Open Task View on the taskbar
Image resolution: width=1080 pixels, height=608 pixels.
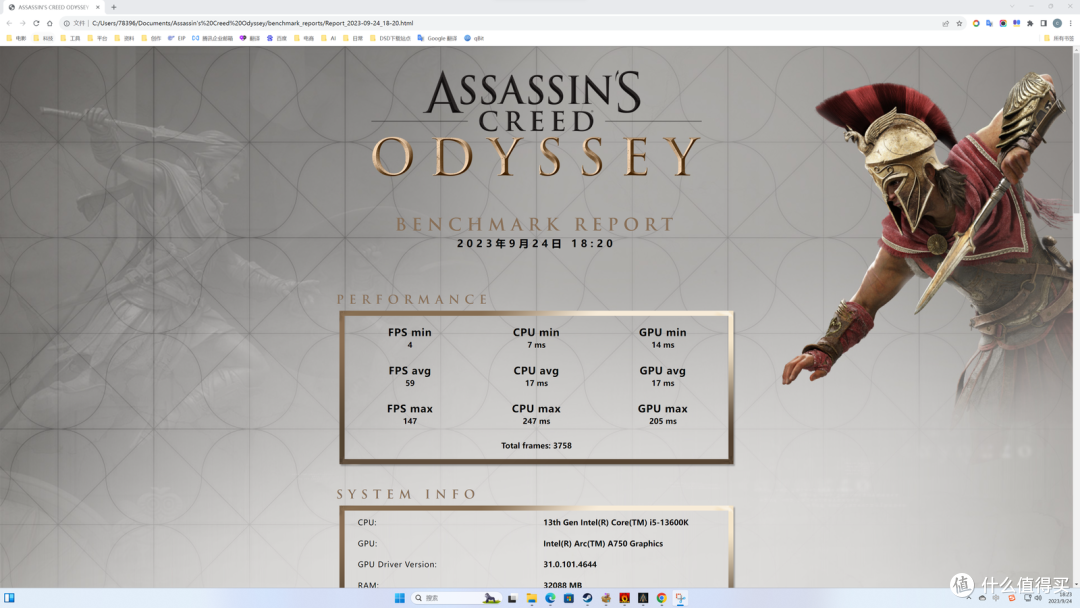tap(512, 598)
